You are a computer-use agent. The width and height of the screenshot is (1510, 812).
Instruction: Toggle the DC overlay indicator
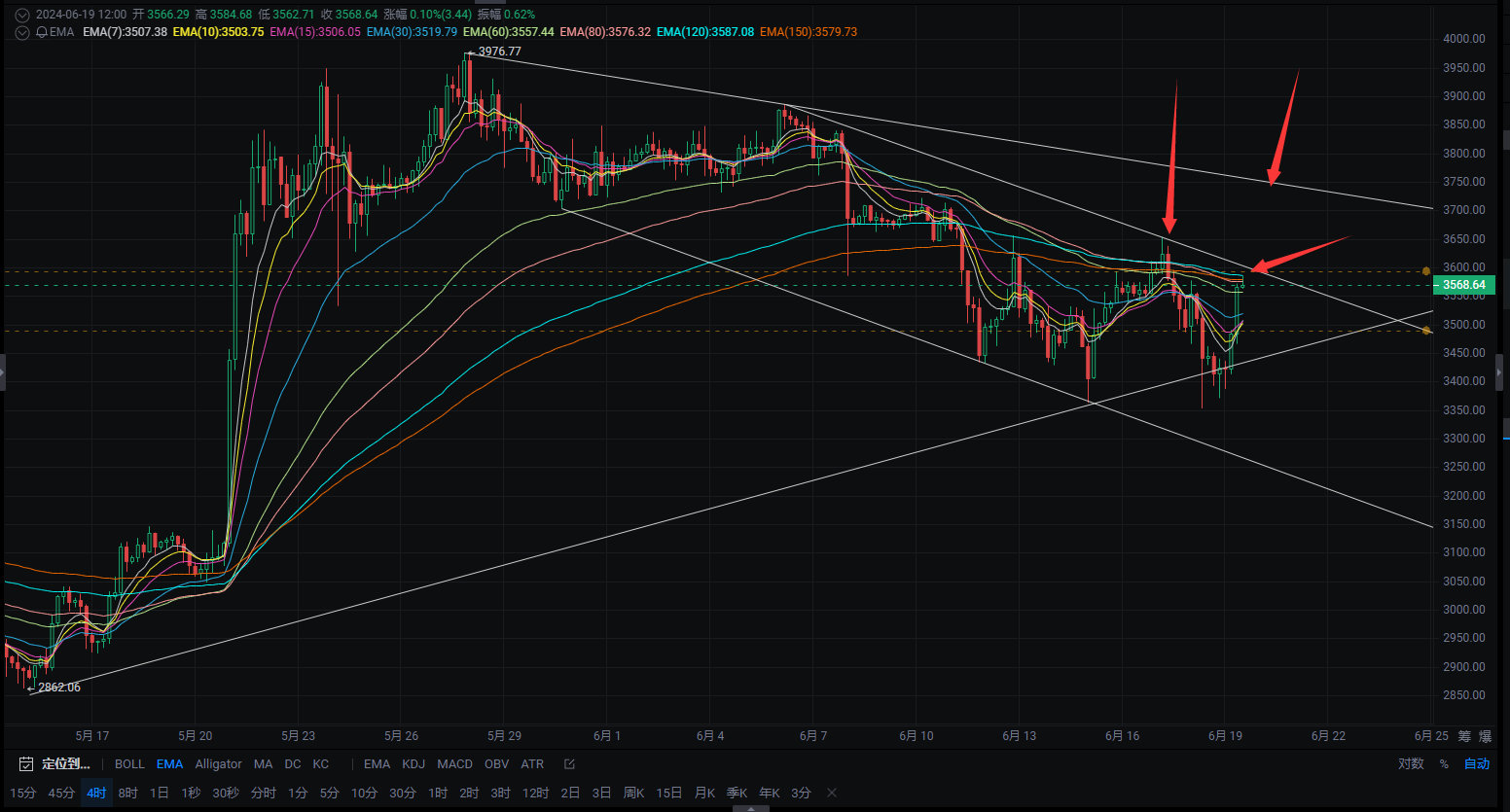[x=293, y=764]
